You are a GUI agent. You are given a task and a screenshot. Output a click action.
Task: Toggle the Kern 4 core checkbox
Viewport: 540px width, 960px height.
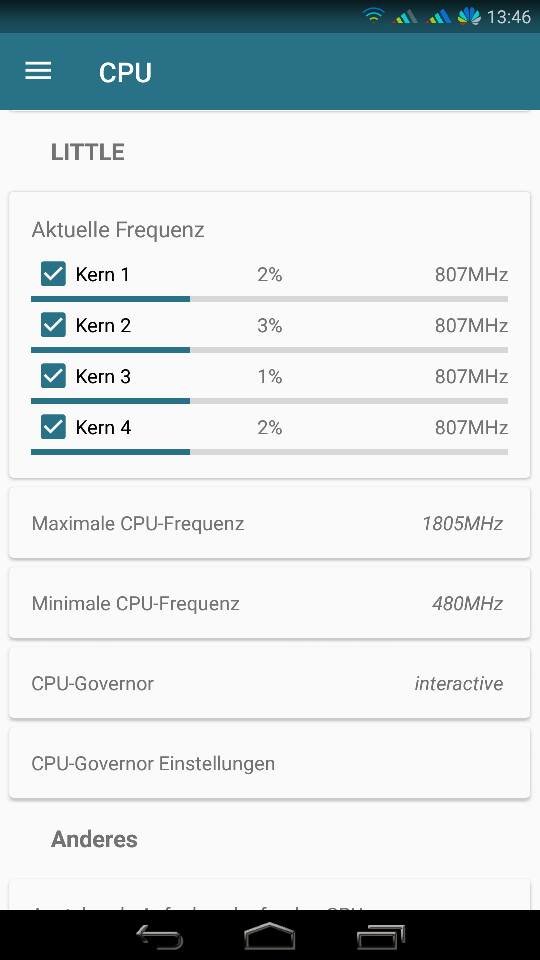click(53, 427)
